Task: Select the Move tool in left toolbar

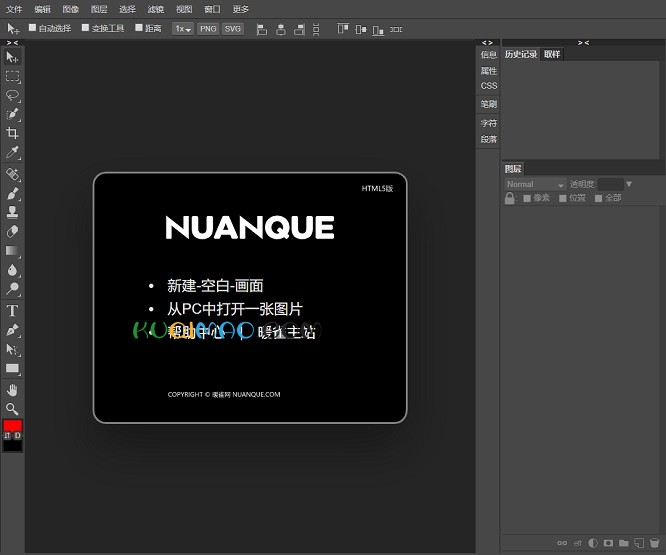Action: pos(12,57)
